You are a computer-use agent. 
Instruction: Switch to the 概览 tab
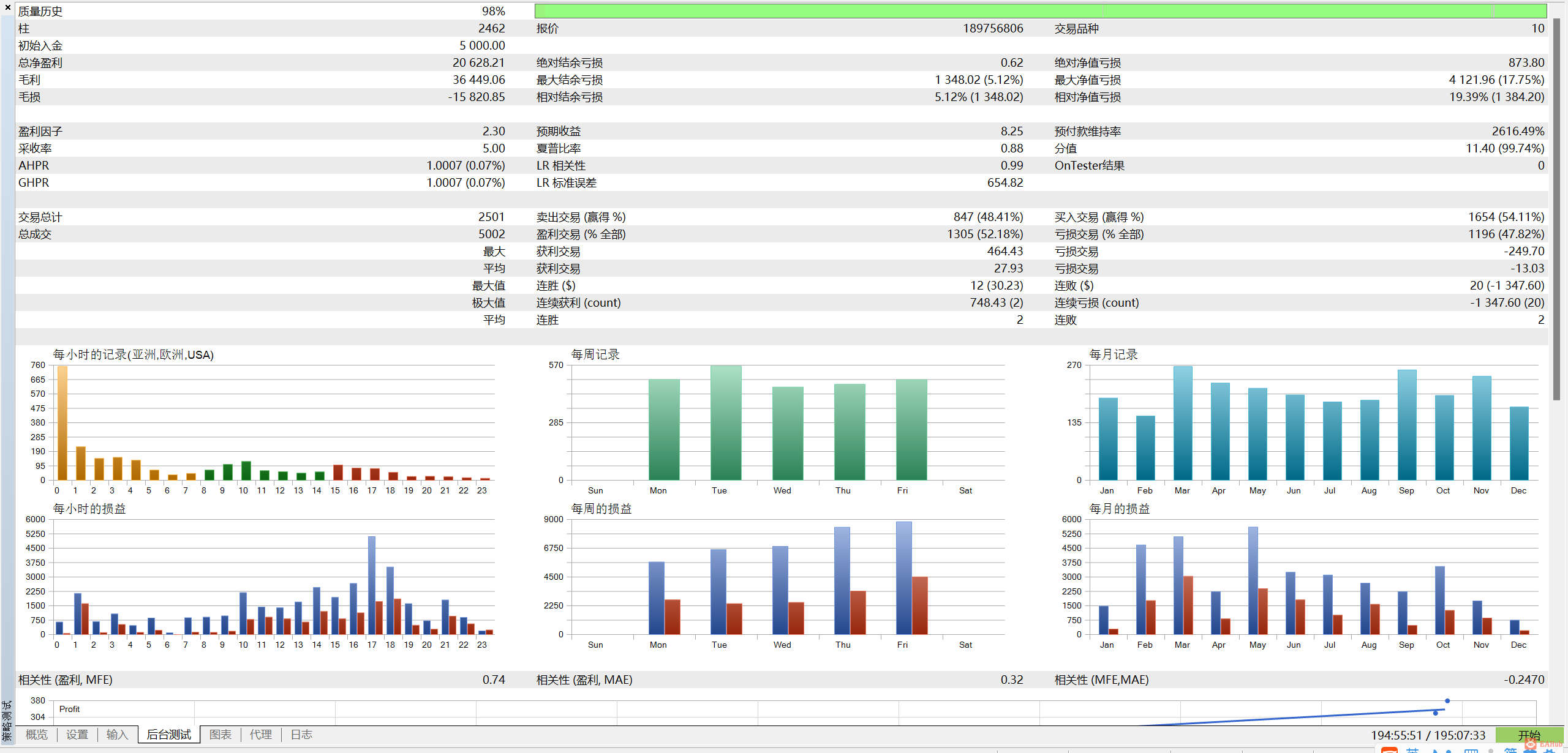[37, 735]
